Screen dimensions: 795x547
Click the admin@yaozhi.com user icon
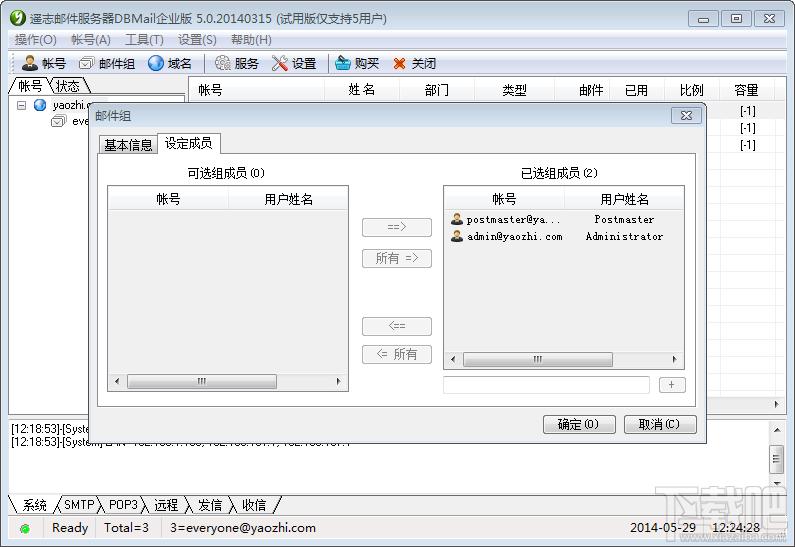[x=457, y=236]
